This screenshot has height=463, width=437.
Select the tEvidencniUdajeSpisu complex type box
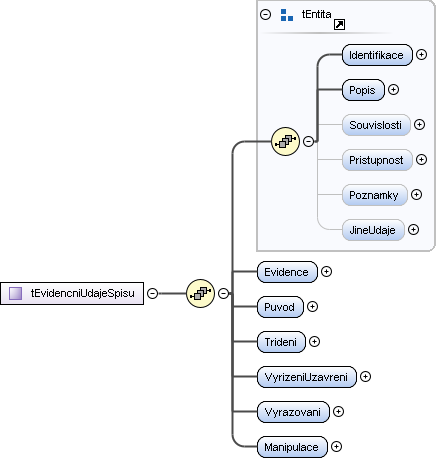point(72,293)
